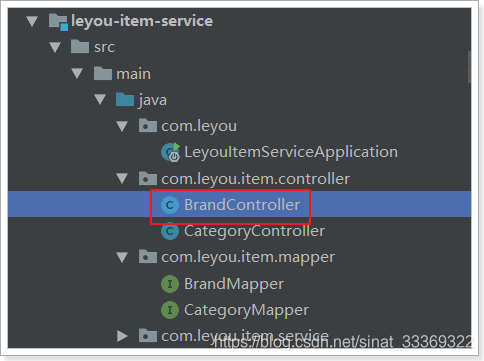Select the src folder label
This screenshot has height=361, width=484.
[x=104, y=47]
